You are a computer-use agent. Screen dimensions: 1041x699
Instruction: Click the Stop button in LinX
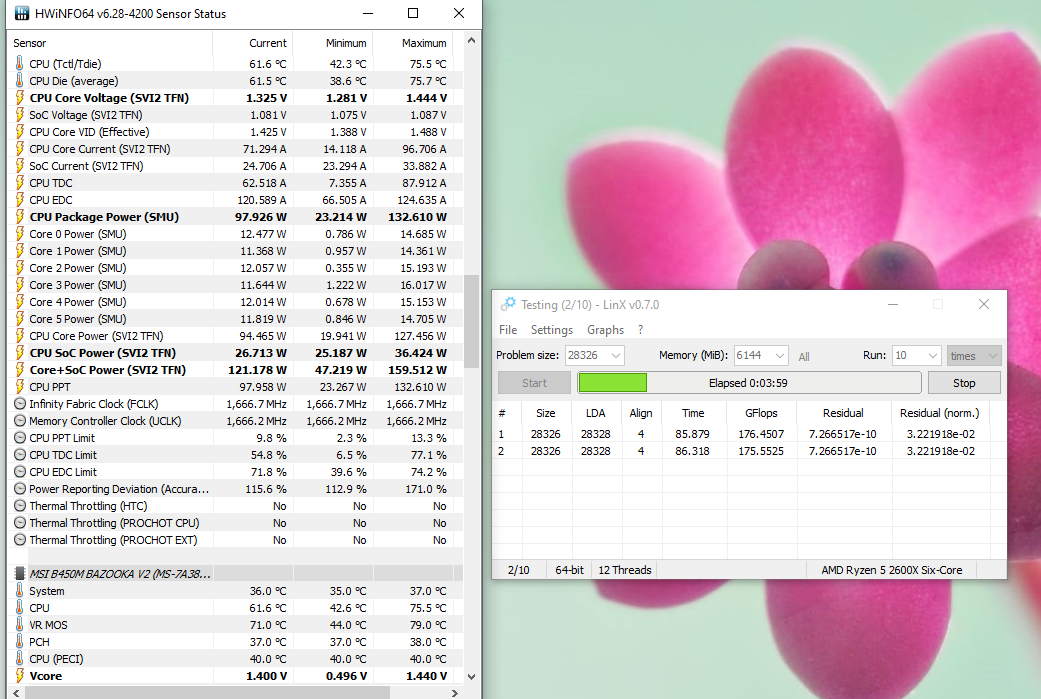pos(964,383)
